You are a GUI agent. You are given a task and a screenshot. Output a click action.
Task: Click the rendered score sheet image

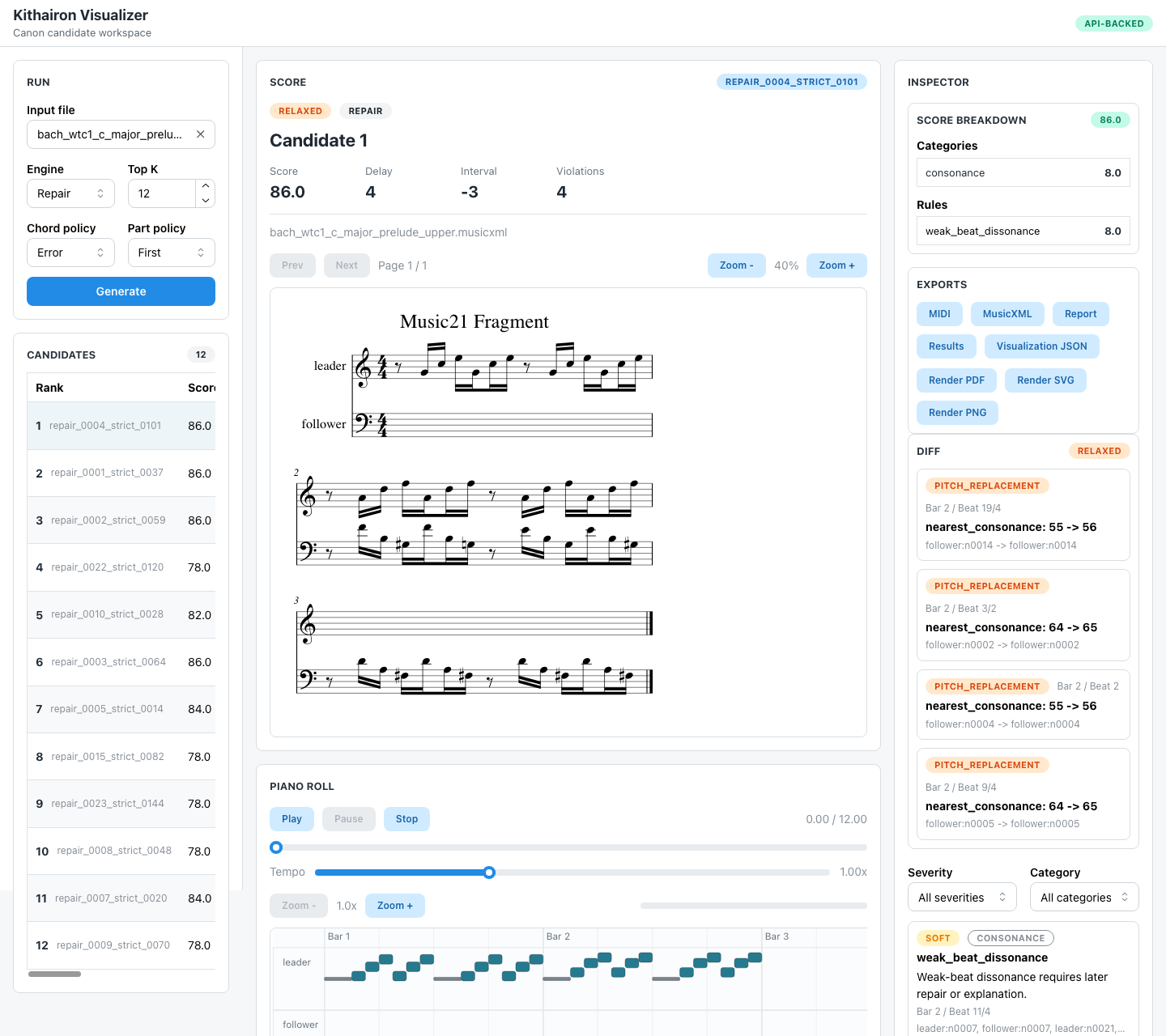568,512
